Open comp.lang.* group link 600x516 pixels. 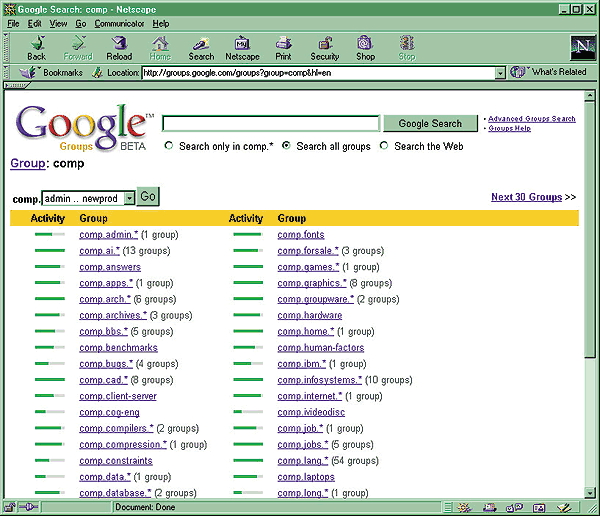[303, 460]
